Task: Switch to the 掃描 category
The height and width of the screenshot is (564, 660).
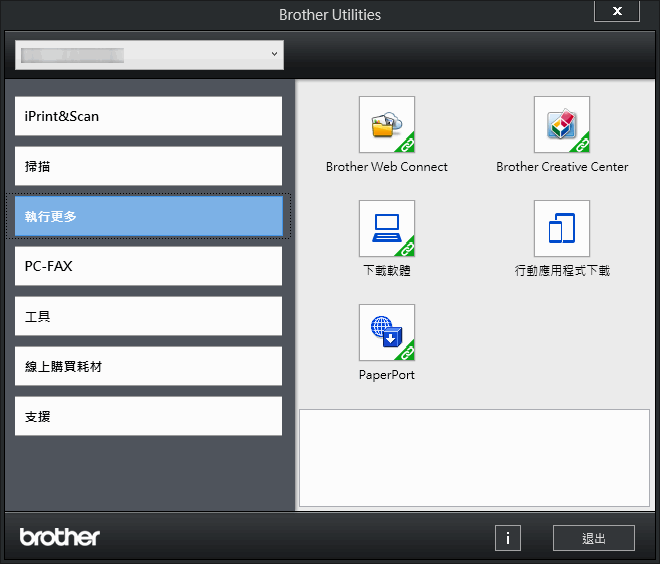Action: click(148, 166)
